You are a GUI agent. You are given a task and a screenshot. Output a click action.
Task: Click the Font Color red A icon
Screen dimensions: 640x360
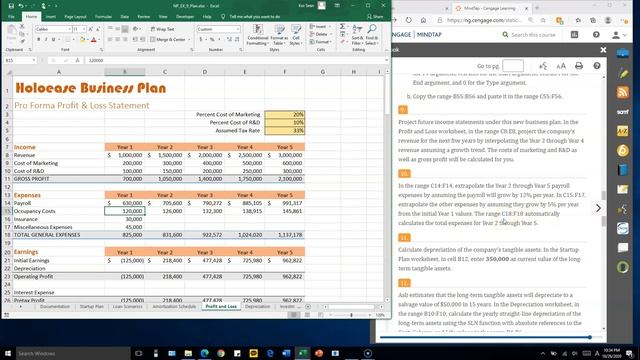pyautogui.click(x=93, y=40)
